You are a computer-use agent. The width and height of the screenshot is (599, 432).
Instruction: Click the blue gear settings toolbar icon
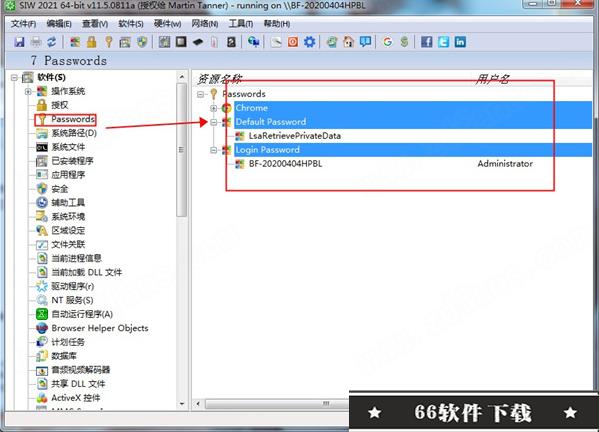click(x=309, y=42)
